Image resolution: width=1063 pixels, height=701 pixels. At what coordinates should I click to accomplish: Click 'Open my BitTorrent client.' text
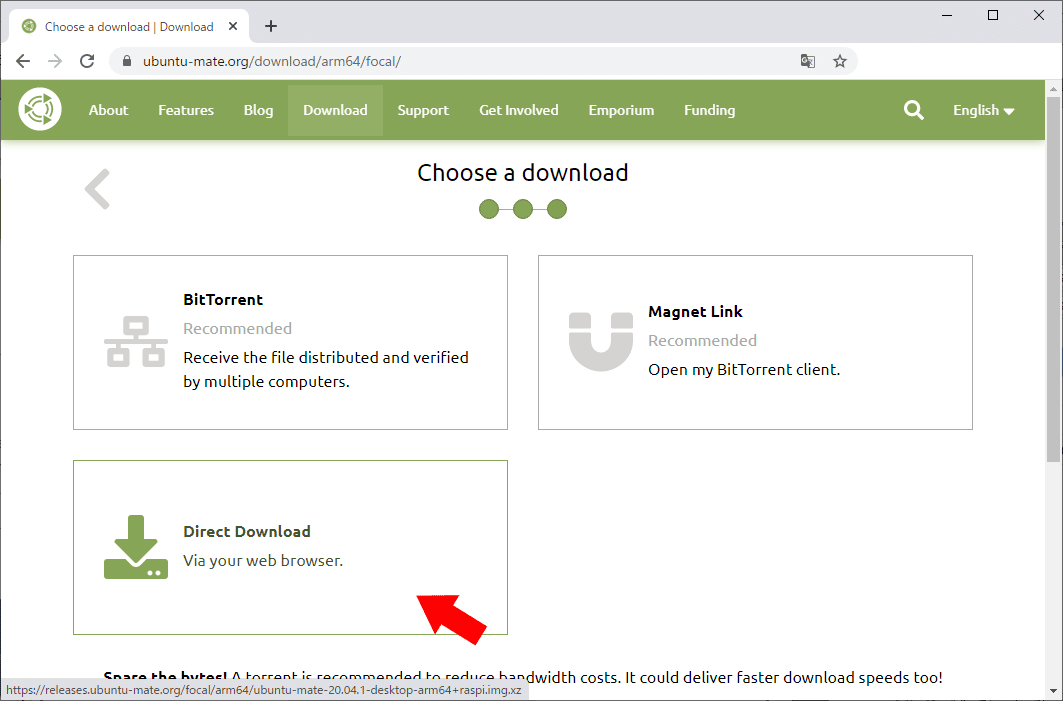tap(744, 369)
